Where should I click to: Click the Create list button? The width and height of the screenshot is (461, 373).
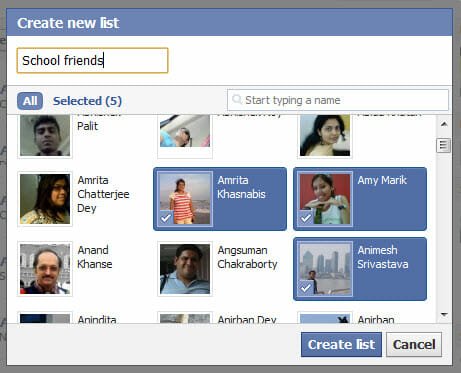pyautogui.click(x=341, y=344)
